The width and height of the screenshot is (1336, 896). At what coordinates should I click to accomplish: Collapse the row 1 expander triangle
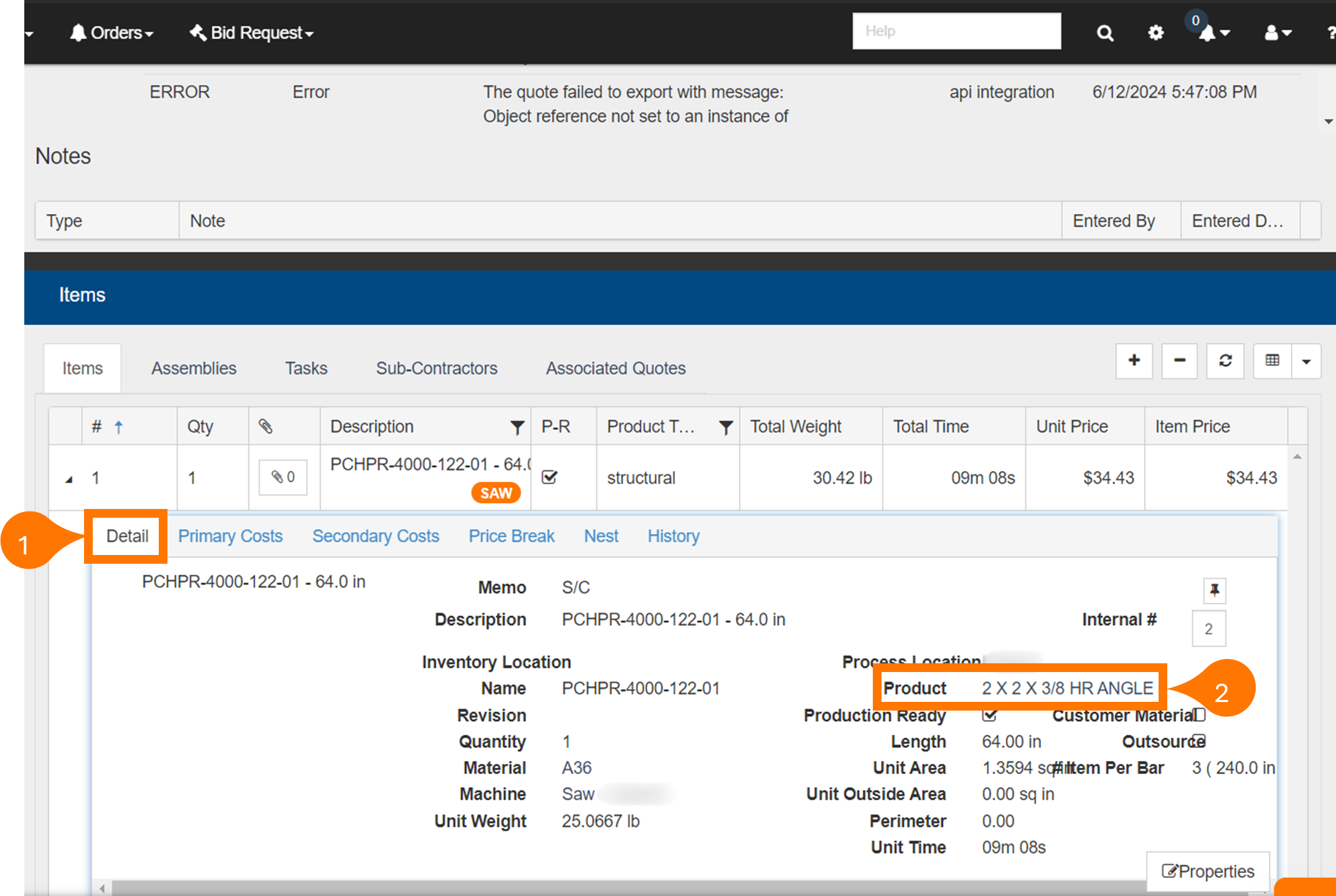point(69,478)
